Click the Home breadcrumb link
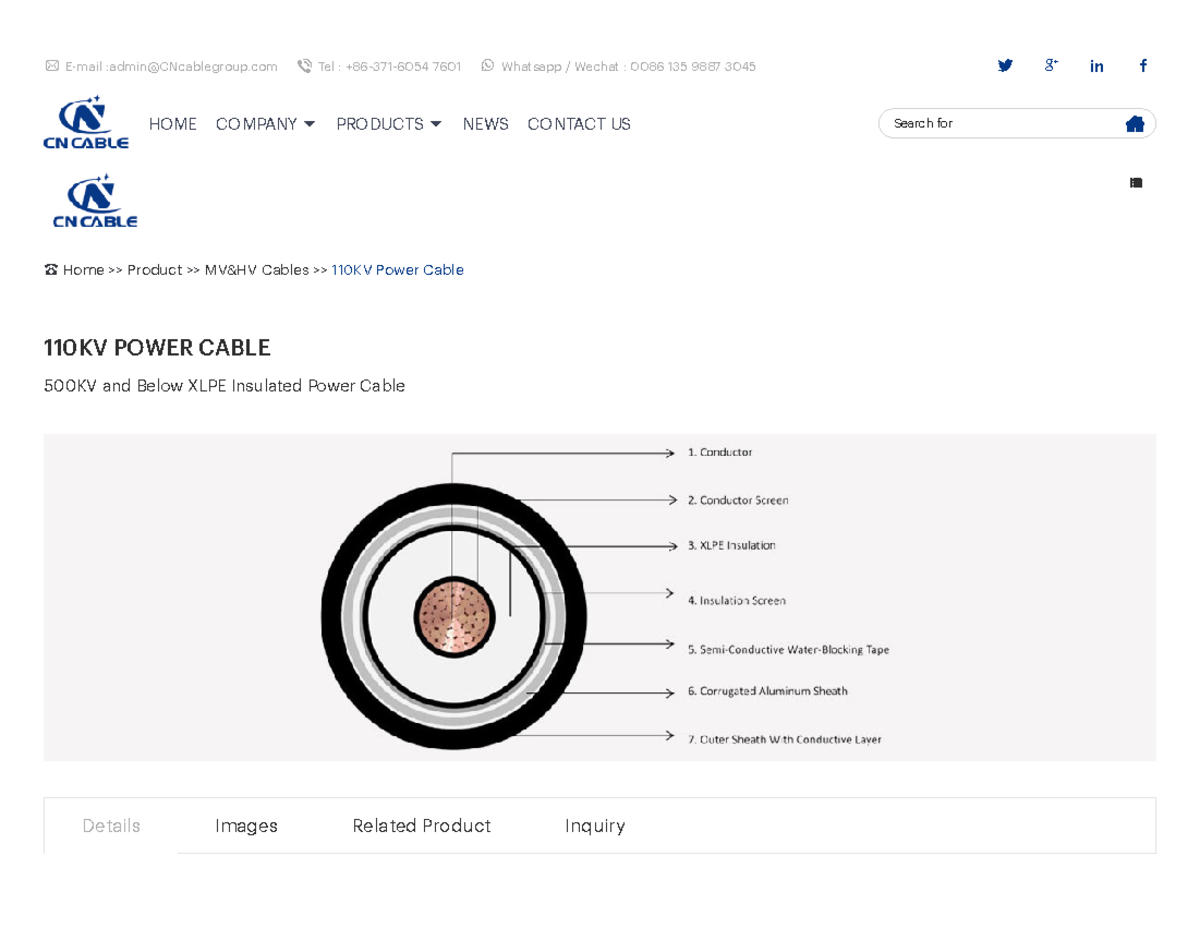1200x928 pixels. (x=84, y=270)
